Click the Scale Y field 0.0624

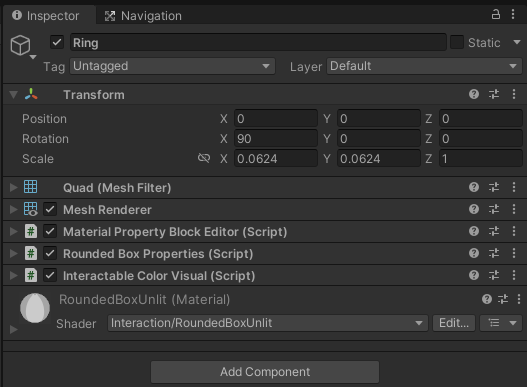[379, 158]
